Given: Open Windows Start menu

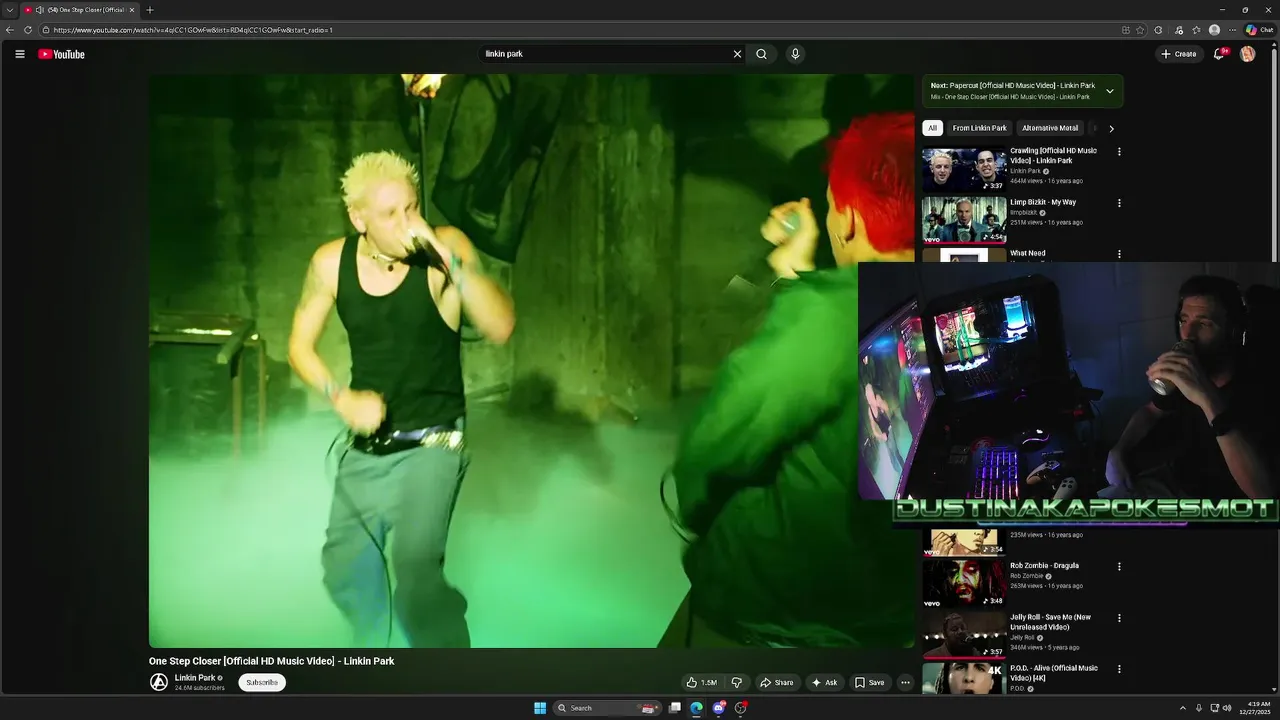Looking at the screenshot, I should [540, 708].
